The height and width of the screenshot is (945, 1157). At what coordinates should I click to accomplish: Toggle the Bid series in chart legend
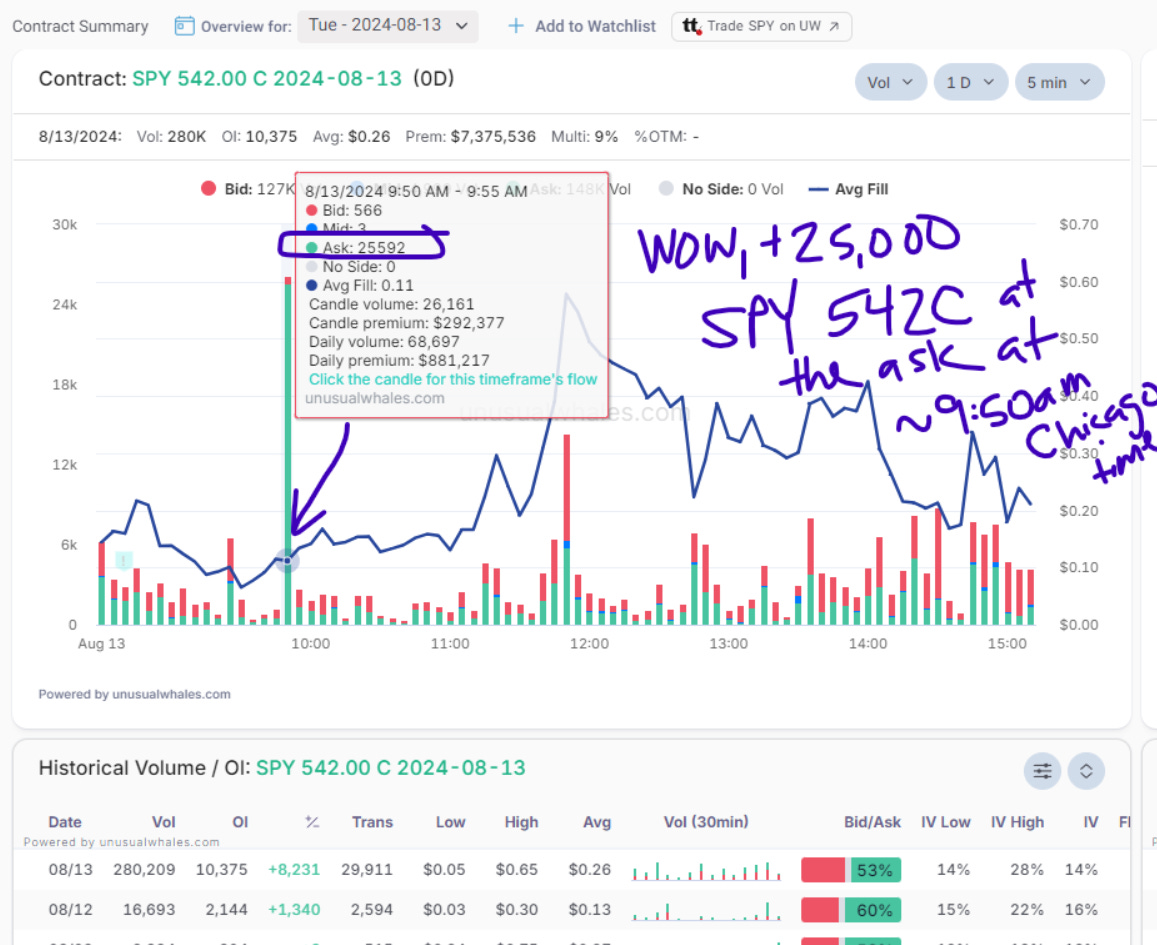click(x=248, y=189)
